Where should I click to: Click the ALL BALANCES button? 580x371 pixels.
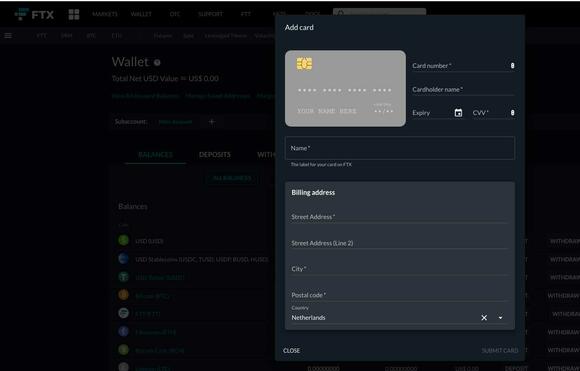point(232,178)
